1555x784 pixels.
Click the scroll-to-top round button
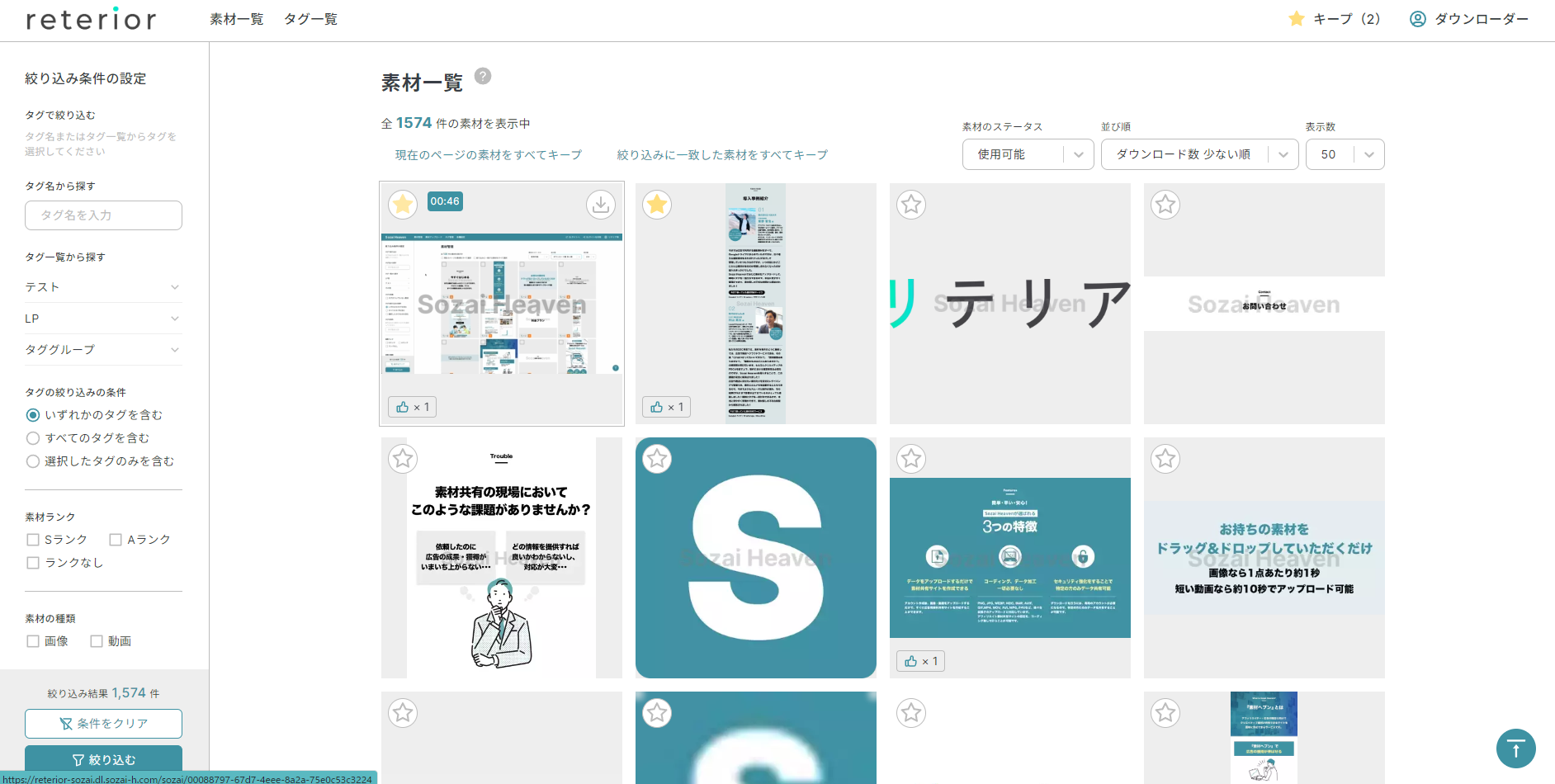pos(1515,749)
